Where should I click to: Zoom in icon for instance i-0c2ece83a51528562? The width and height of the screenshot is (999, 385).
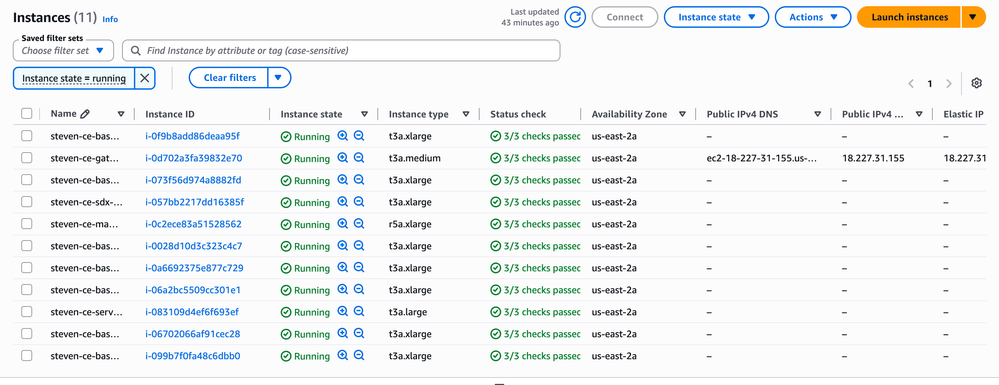[x=343, y=224]
